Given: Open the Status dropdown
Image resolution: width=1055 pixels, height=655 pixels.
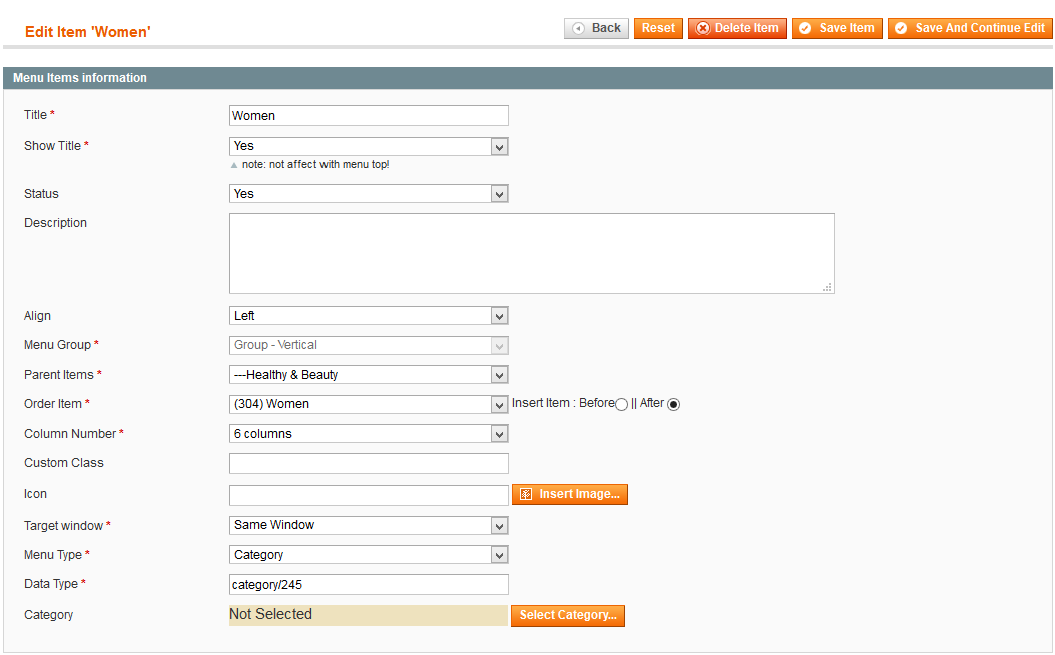Looking at the screenshot, I should pyautogui.click(x=369, y=194).
